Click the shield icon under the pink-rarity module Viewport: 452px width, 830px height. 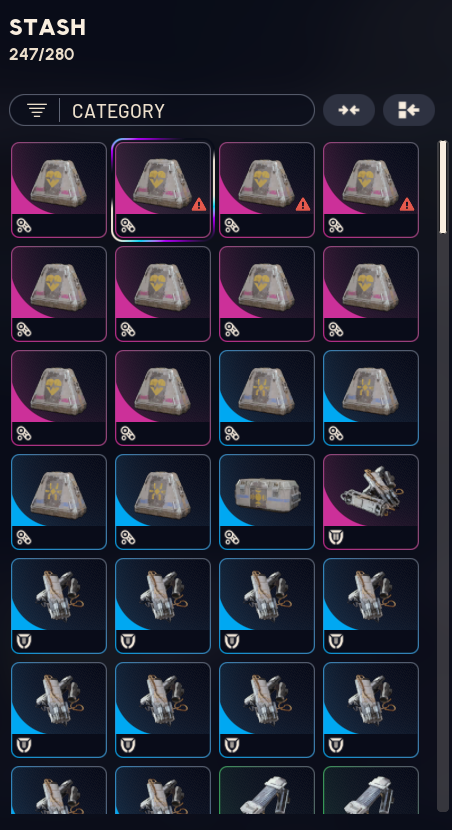pyautogui.click(x=336, y=538)
